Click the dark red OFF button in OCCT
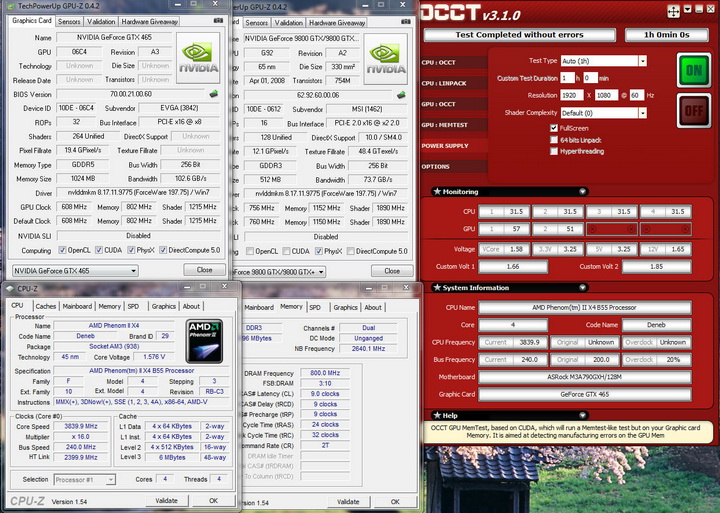This screenshot has width=720, height=513. [694, 111]
